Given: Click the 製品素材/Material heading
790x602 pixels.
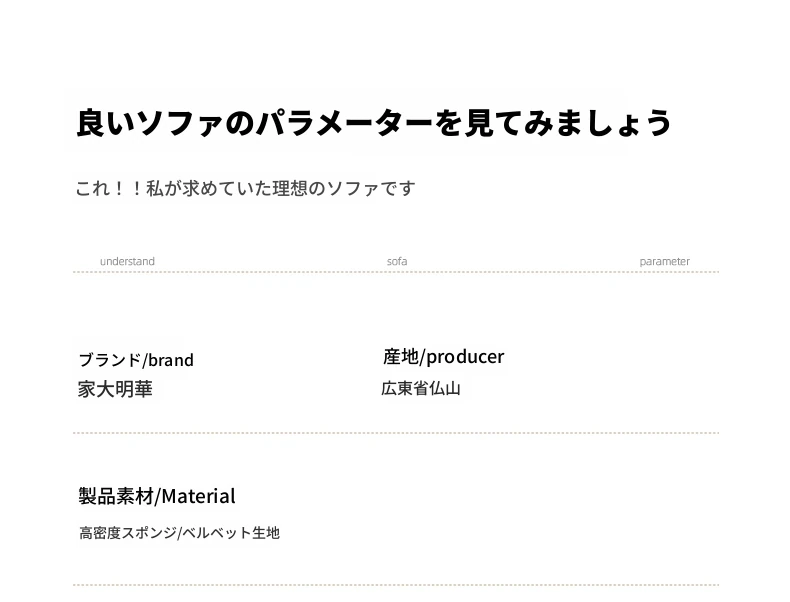Looking at the screenshot, I should pos(157,496).
